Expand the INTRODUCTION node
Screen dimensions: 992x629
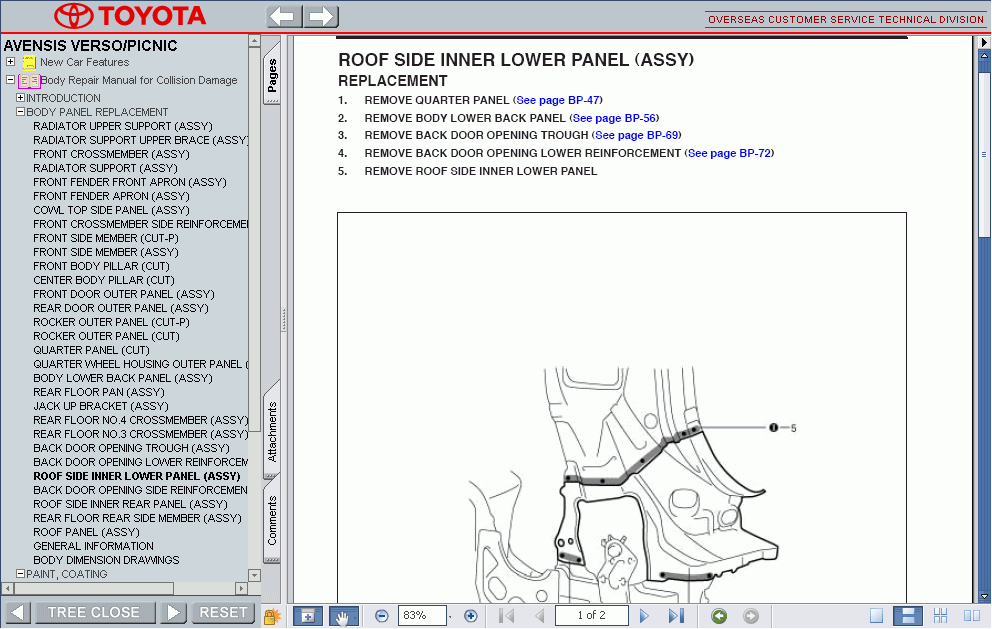(x=20, y=97)
